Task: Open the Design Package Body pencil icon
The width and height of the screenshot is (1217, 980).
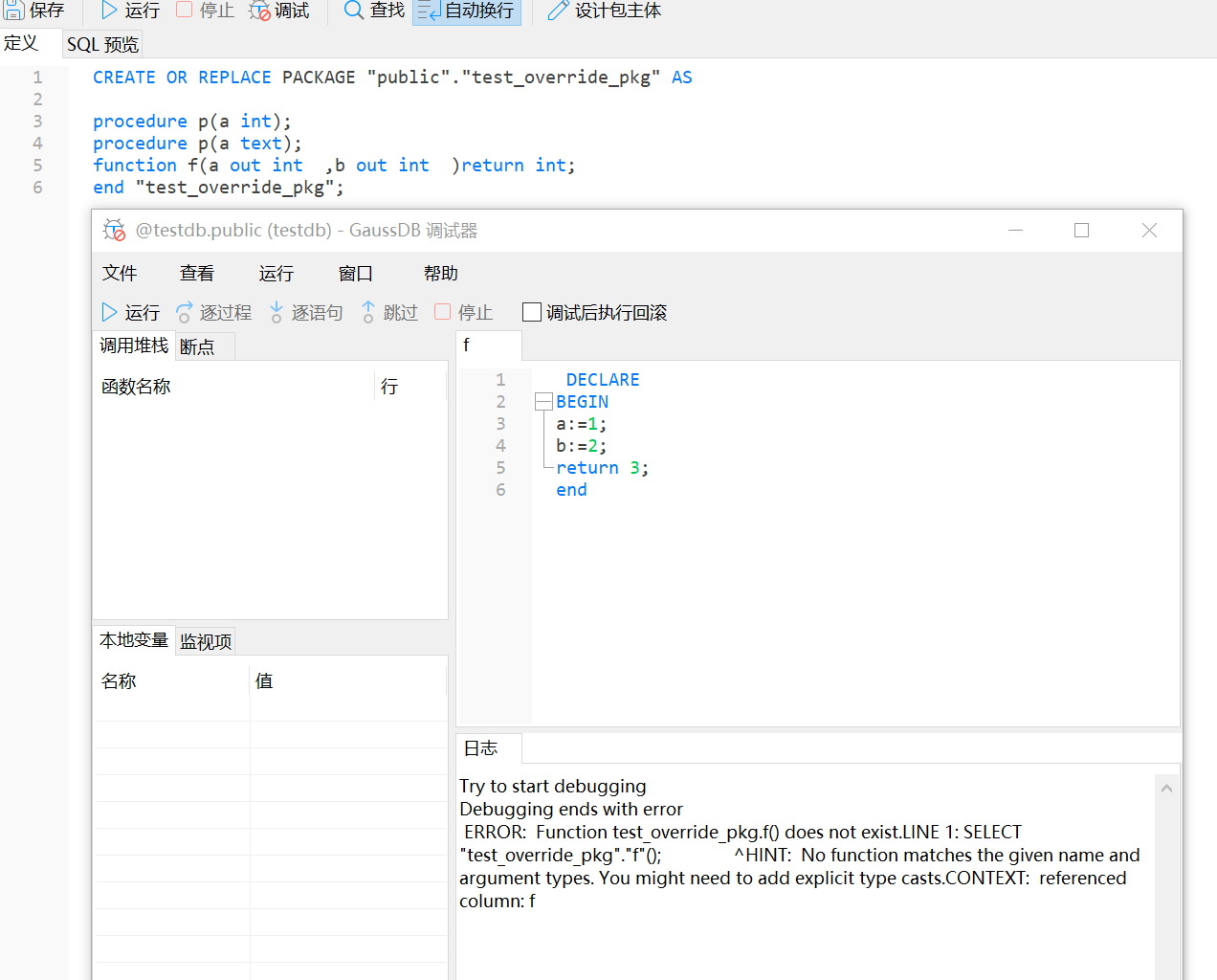Action: [x=558, y=11]
